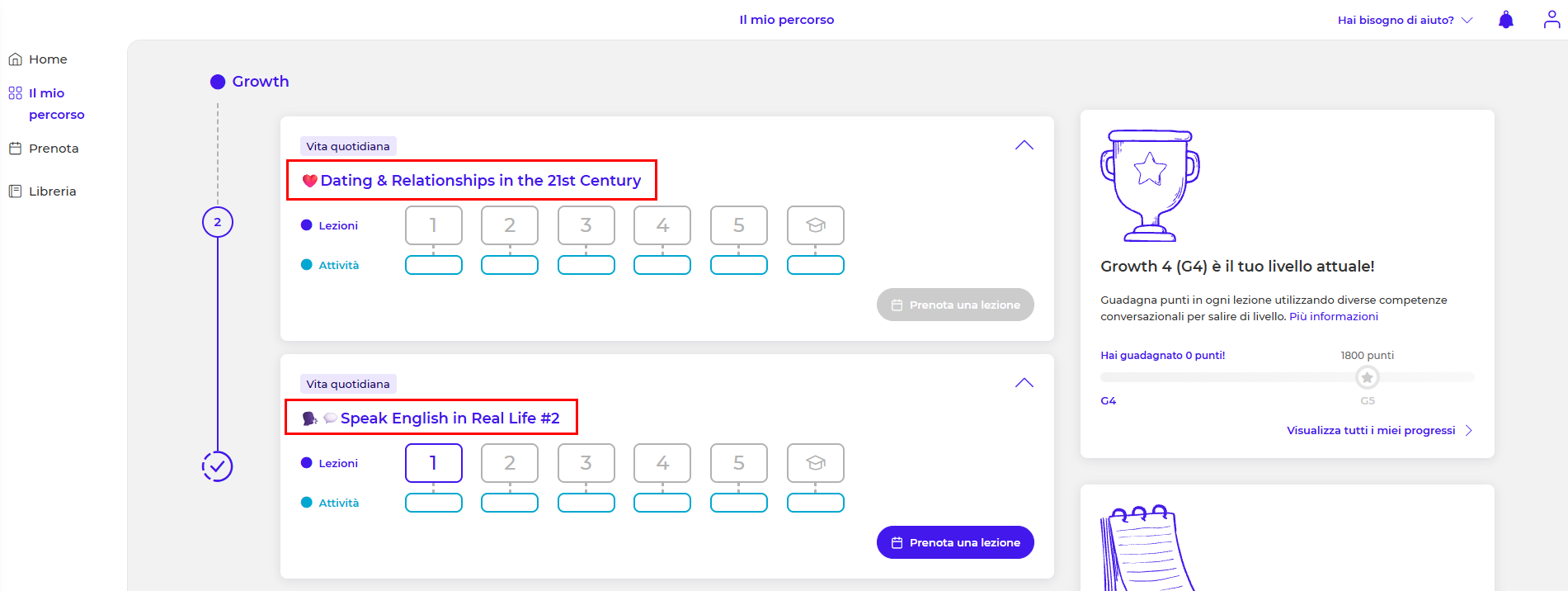This screenshot has width=1568, height=591.
Task: Click the notification bell icon
Action: tap(1505, 20)
